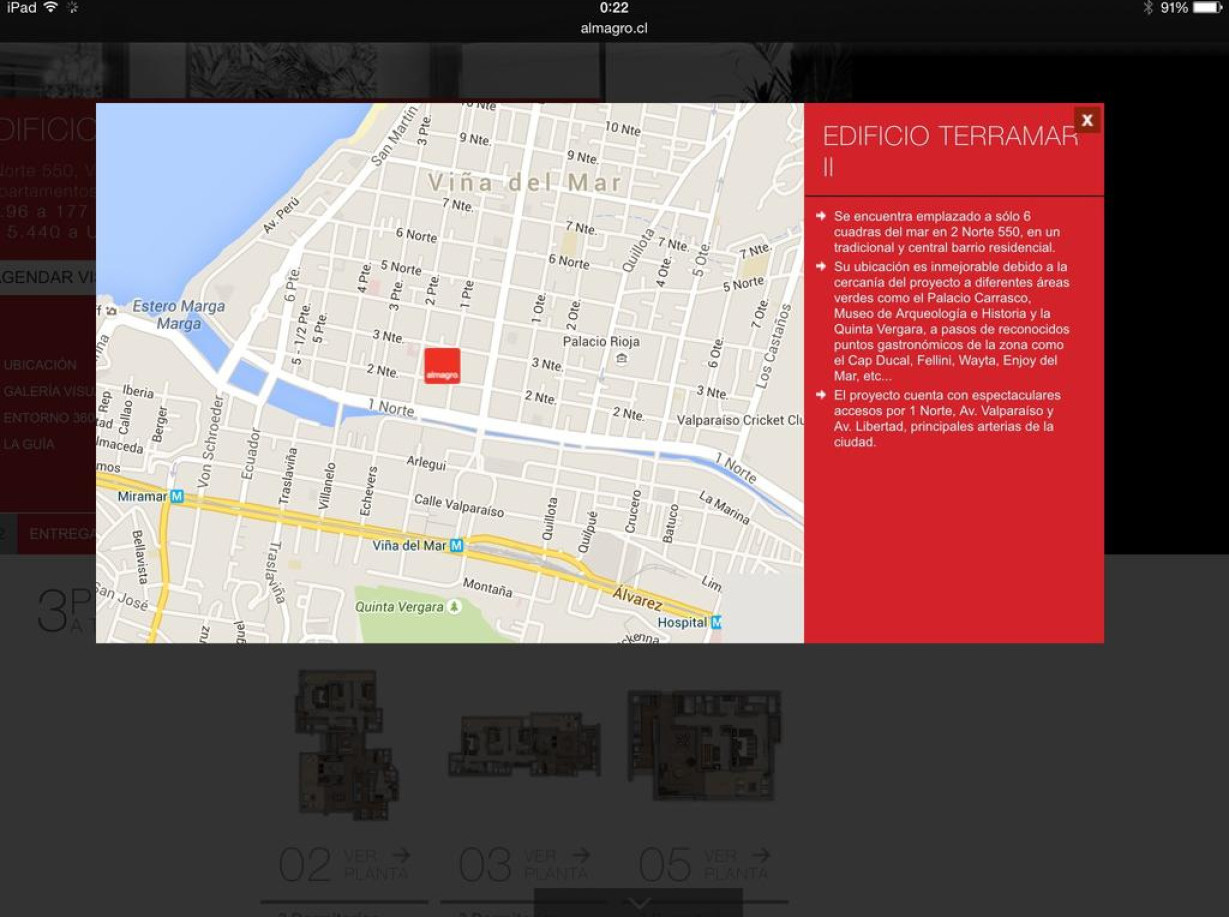The image size is (1229, 917).
Task: Click the "Crucero" street label
Action: (632, 511)
